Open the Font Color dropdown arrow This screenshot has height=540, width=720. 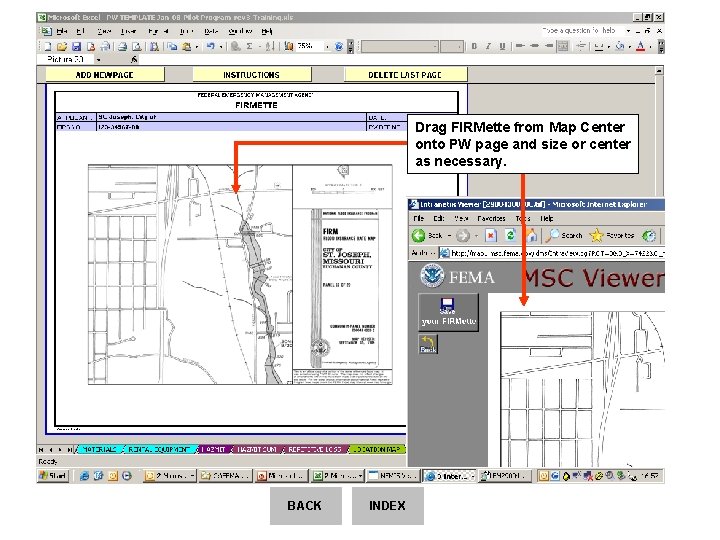point(650,46)
